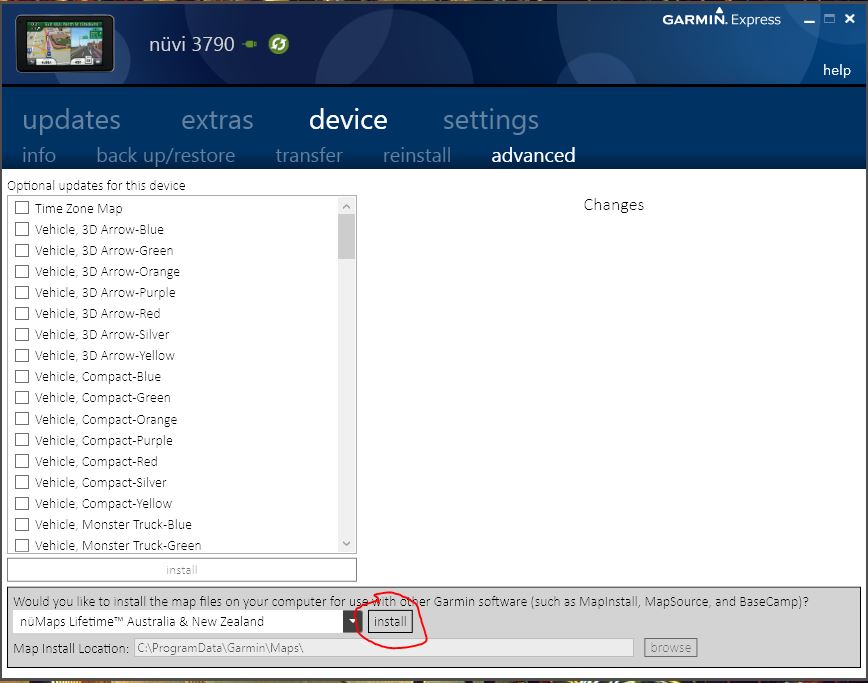Click the GARMIN Express logo
The width and height of the screenshot is (868, 683).
[721, 18]
